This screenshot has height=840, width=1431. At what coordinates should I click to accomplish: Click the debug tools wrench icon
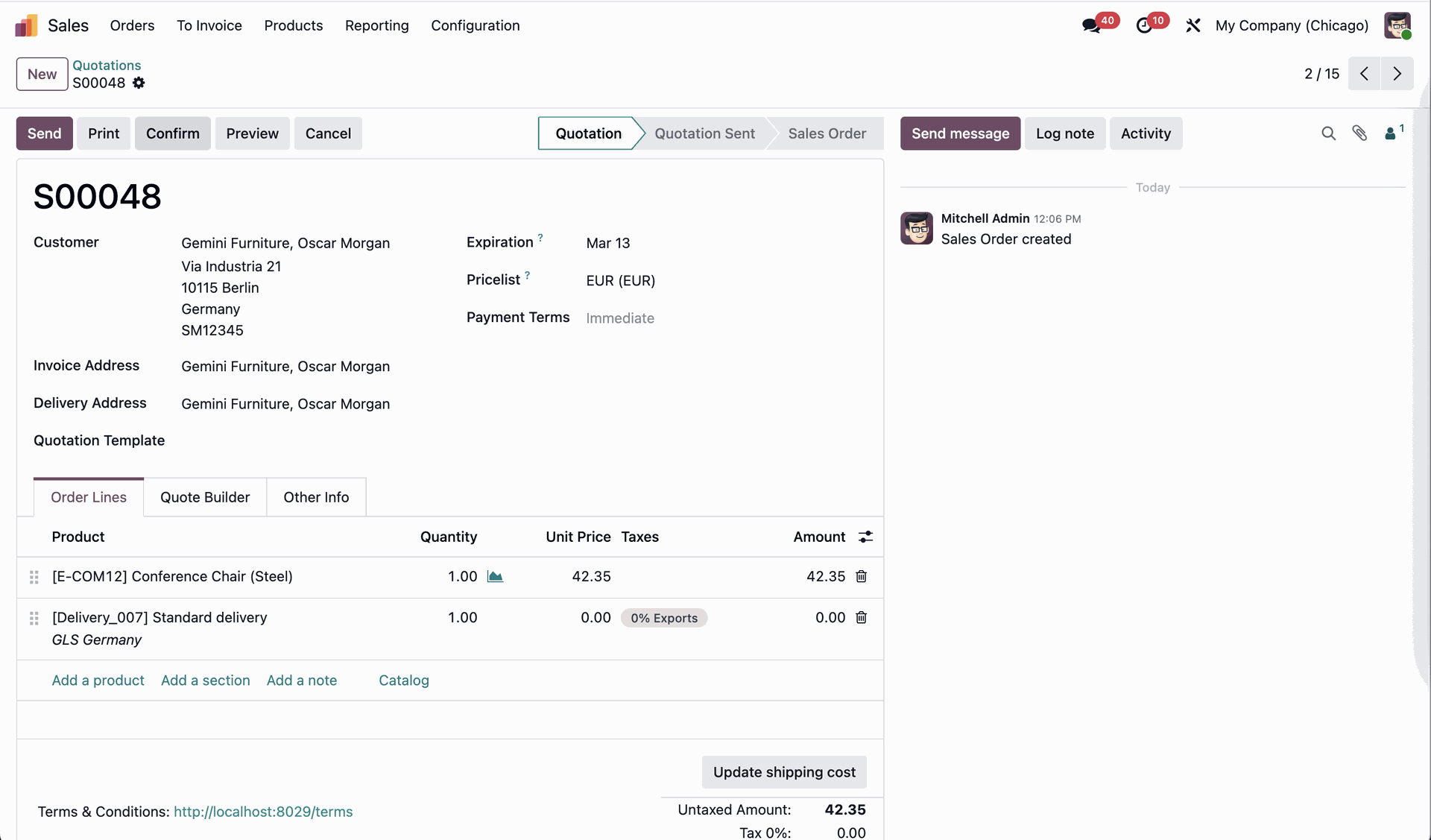[1192, 25]
